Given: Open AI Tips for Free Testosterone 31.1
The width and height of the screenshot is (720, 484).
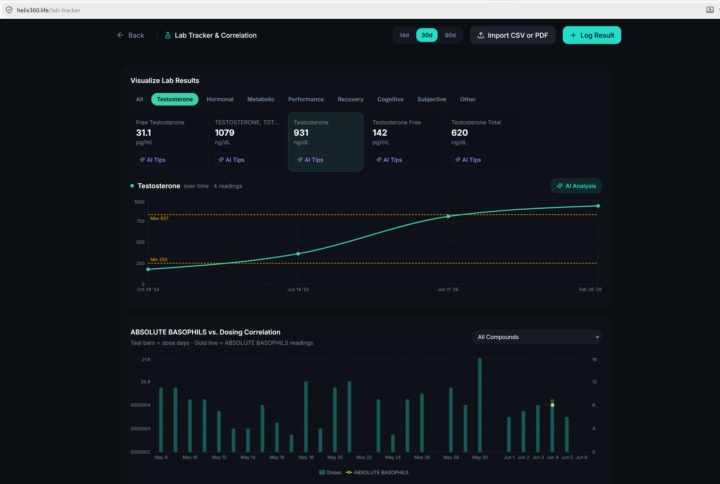Looking at the screenshot, I should pos(153,160).
